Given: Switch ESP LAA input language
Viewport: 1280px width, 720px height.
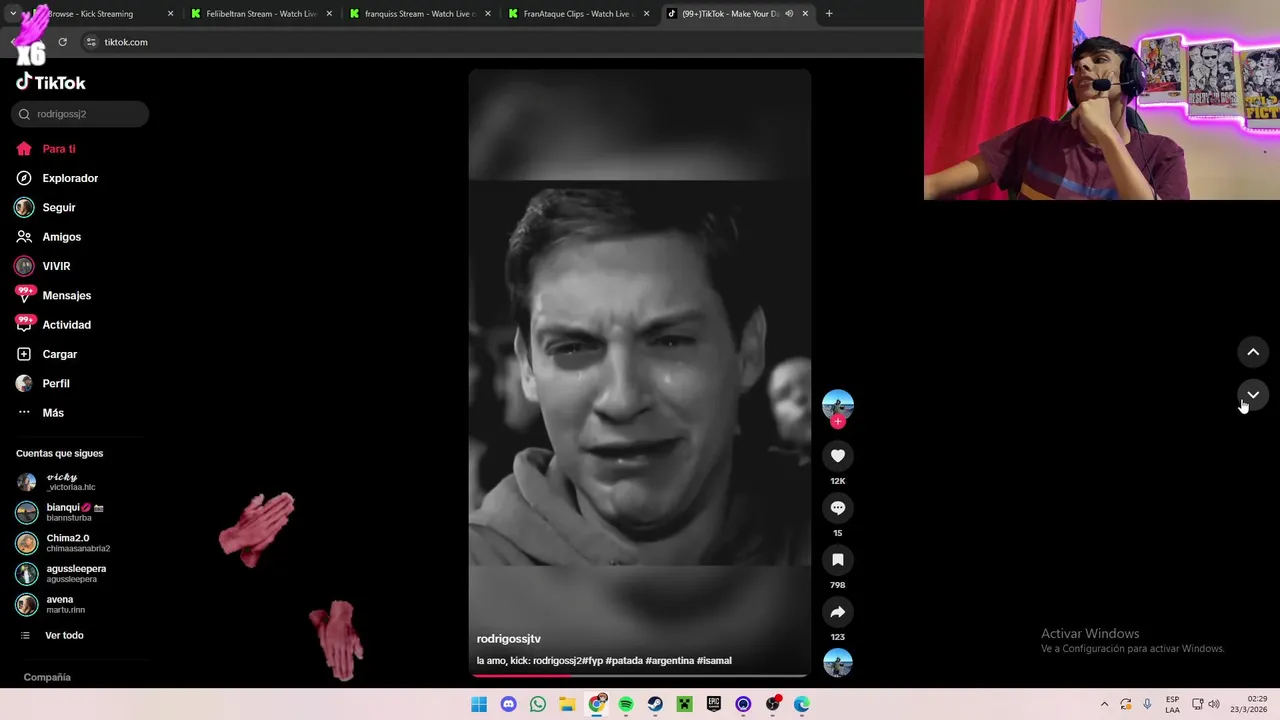Looking at the screenshot, I should (x=1172, y=704).
